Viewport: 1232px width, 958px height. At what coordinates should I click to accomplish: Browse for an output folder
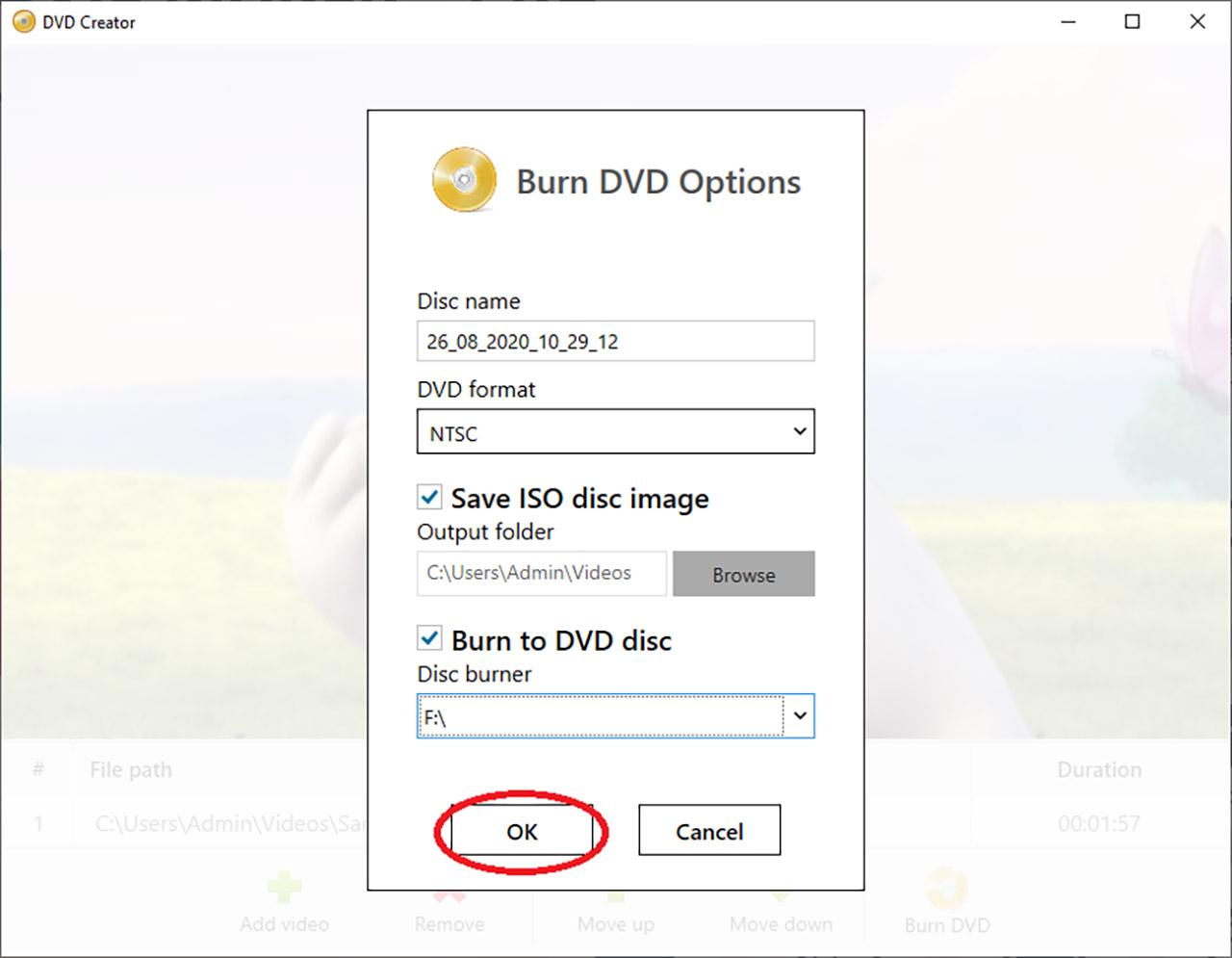click(x=743, y=574)
